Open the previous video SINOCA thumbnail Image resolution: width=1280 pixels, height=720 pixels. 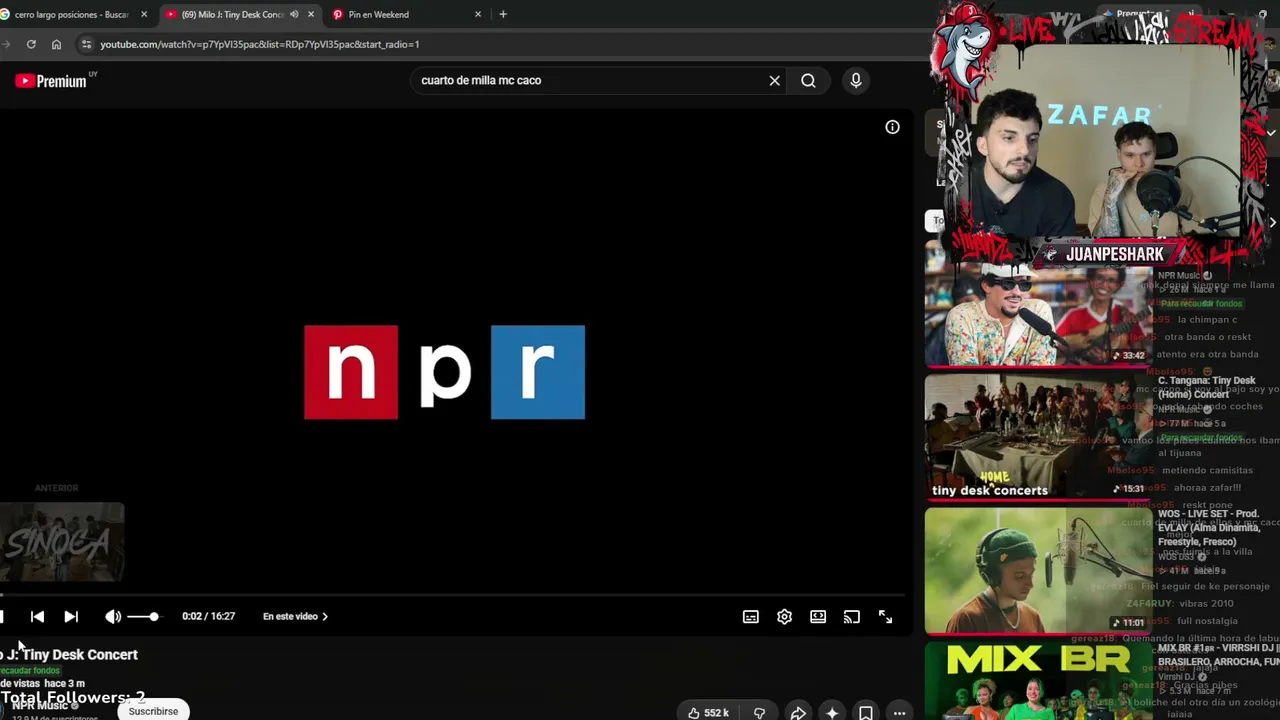[x=62, y=542]
